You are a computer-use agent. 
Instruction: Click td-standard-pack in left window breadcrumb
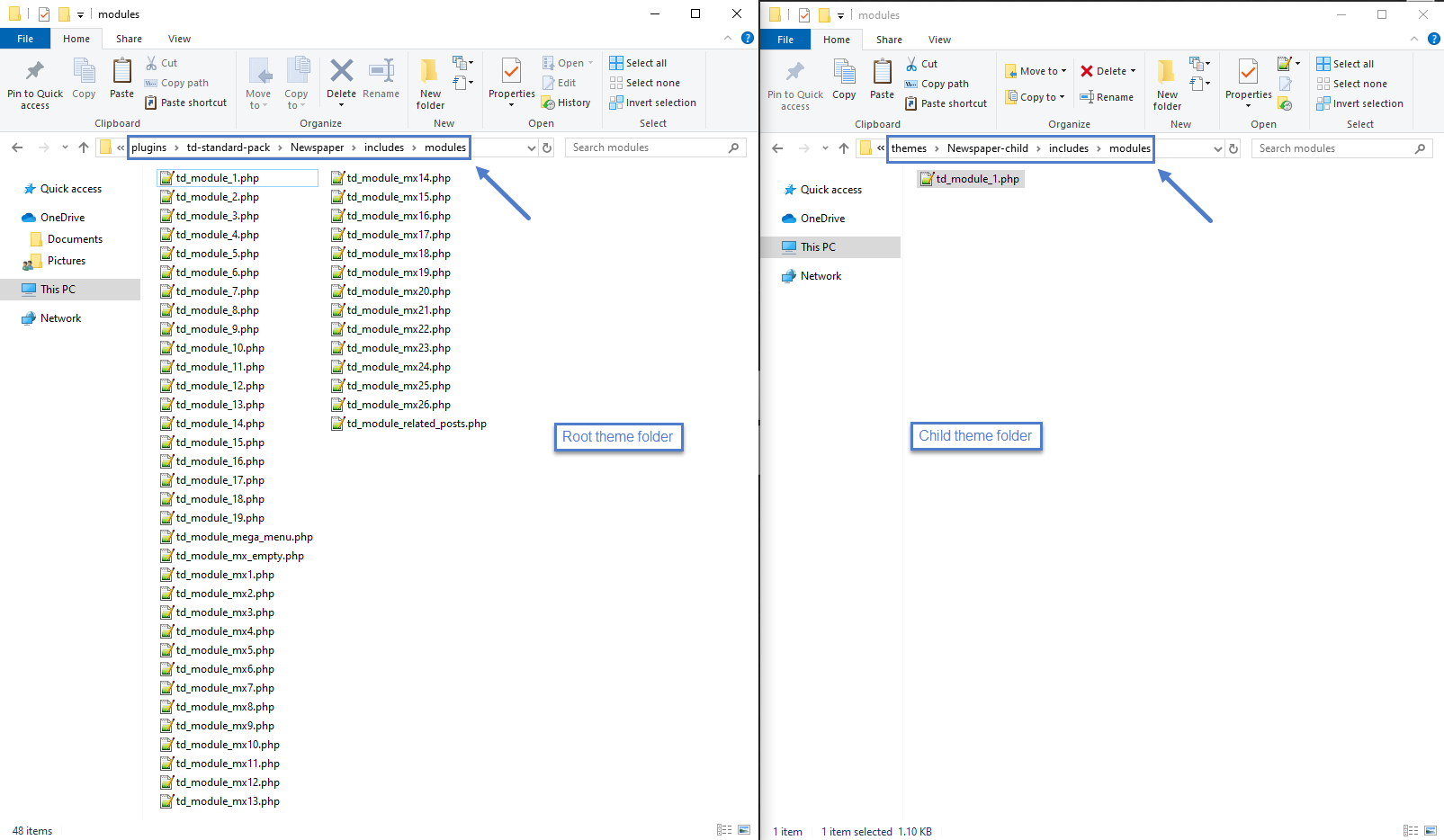click(229, 147)
